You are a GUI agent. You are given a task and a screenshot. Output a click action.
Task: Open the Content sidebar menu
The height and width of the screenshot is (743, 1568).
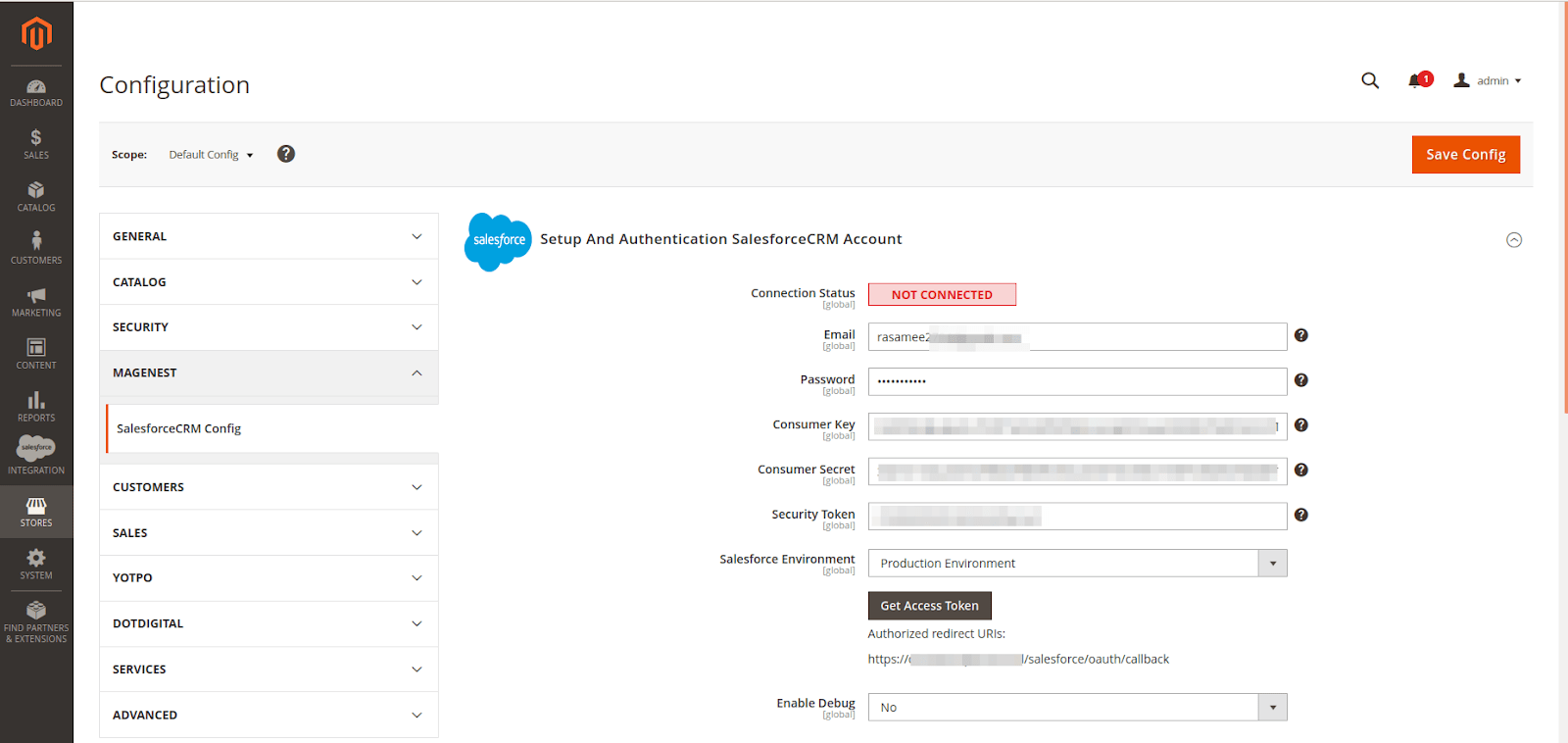point(36,354)
